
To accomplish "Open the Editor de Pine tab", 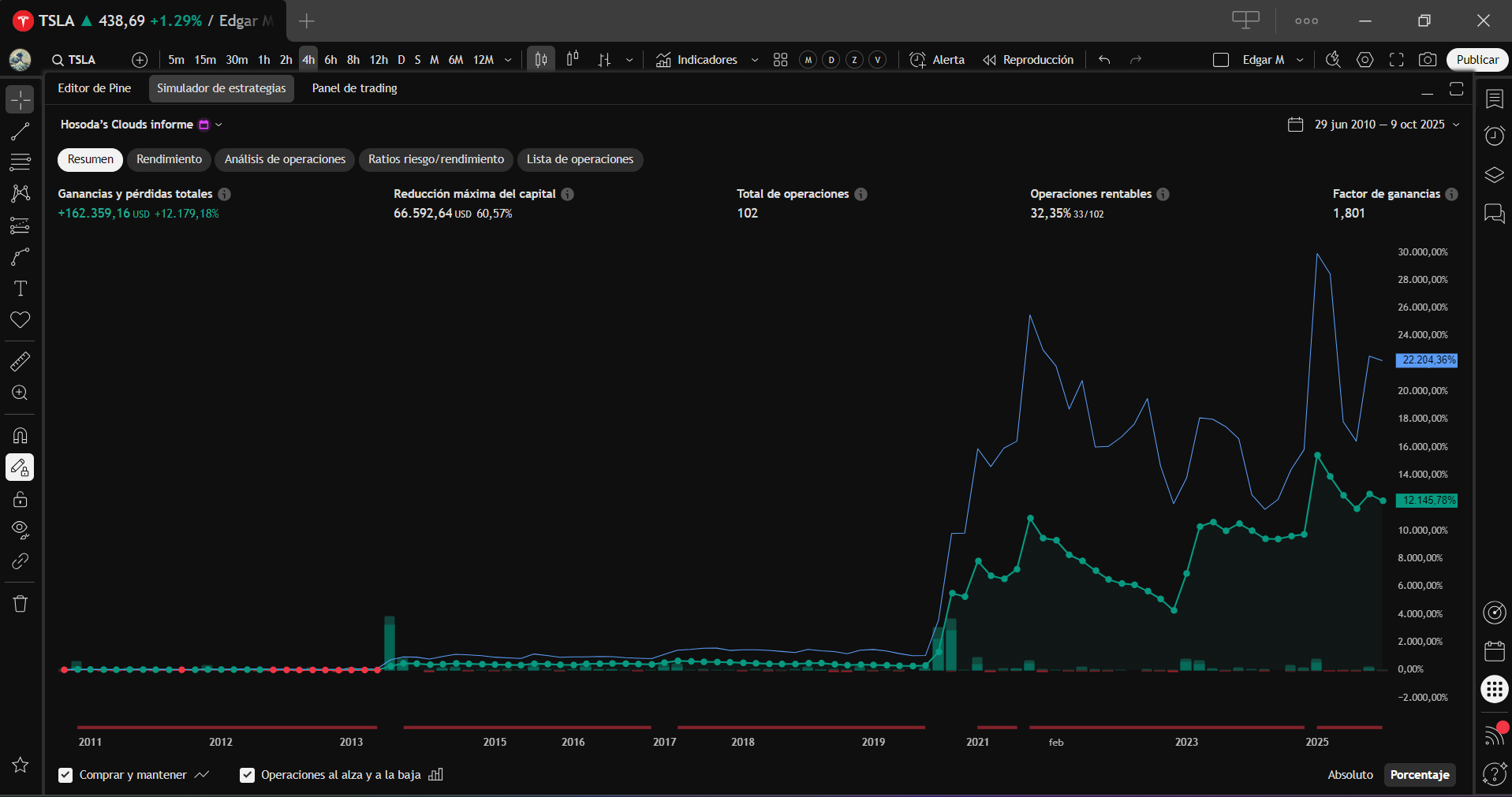I will 94,88.
